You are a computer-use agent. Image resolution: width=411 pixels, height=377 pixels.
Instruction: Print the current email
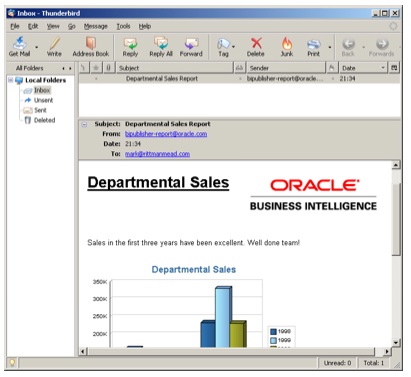[x=313, y=47]
